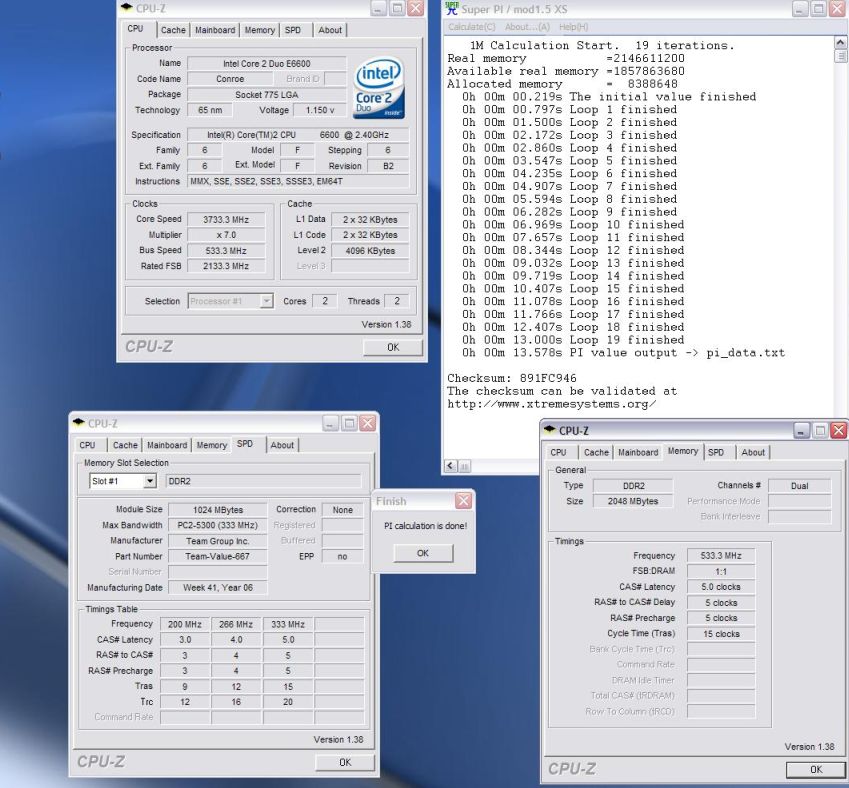Viewport: 849px width, 788px height.
Task: Expand the Slot #1 memory slot dropdown
Action: (x=150, y=481)
